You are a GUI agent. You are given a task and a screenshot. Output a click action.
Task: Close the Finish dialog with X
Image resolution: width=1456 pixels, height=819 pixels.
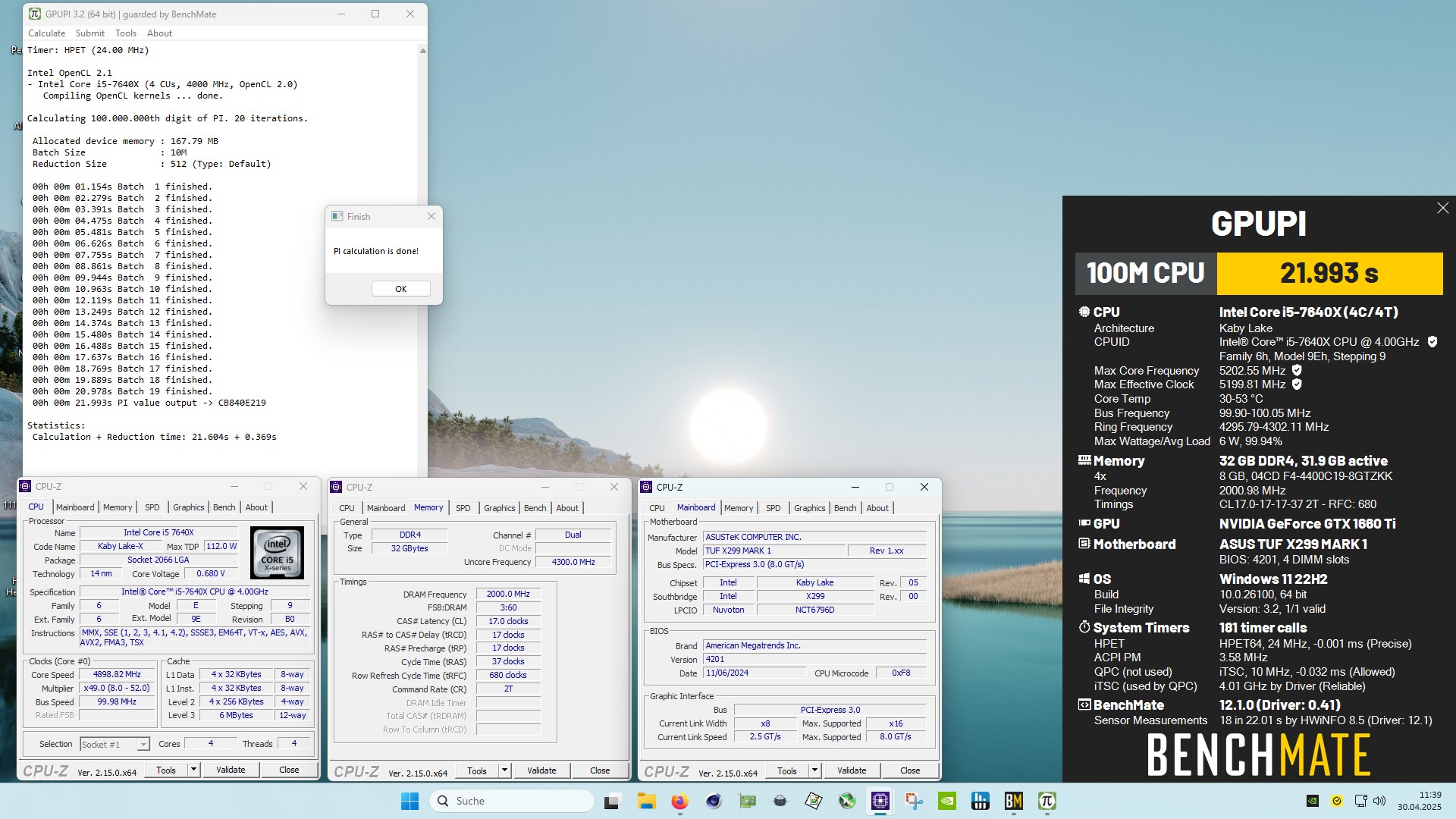[431, 216]
